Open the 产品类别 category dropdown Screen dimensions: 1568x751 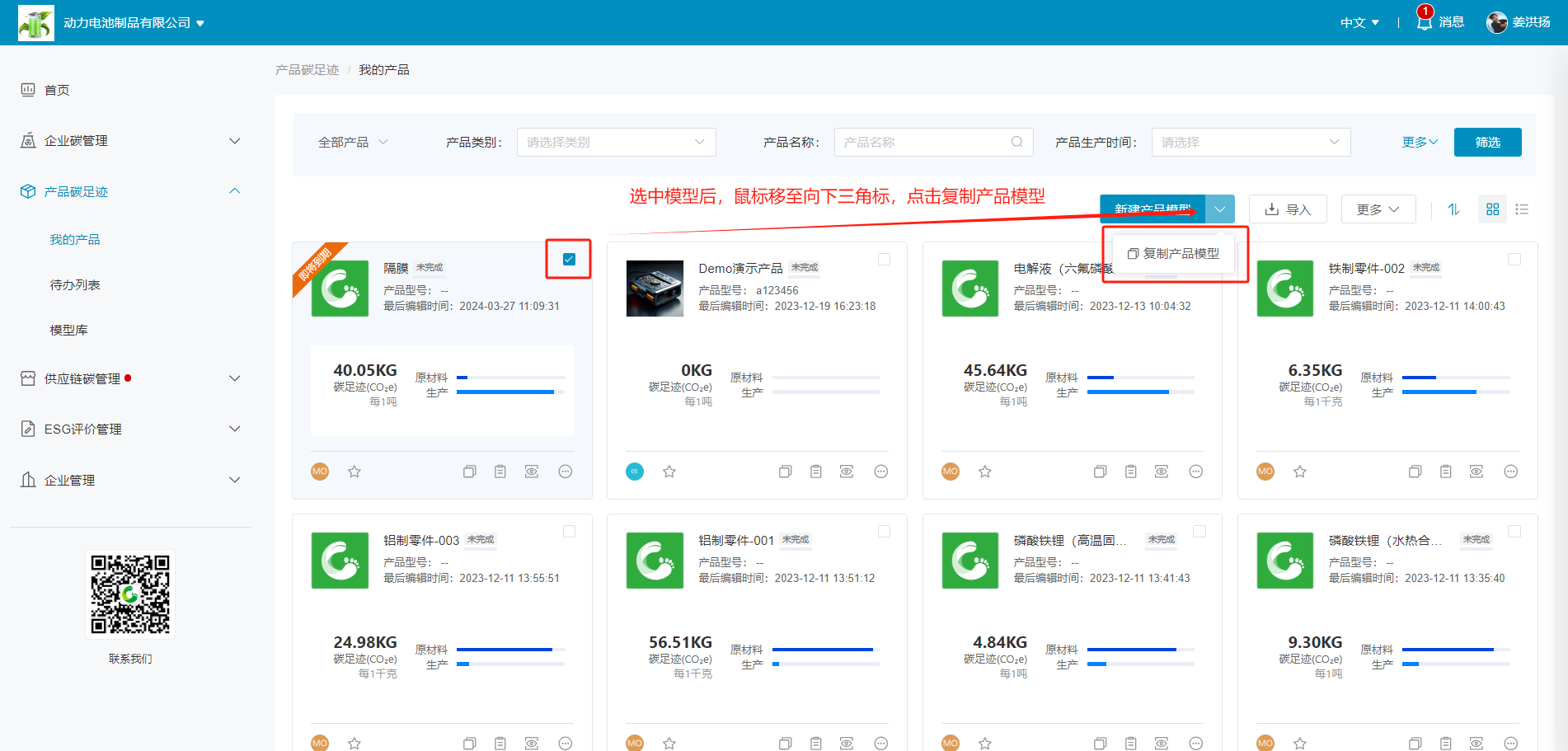[x=616, y=142]
